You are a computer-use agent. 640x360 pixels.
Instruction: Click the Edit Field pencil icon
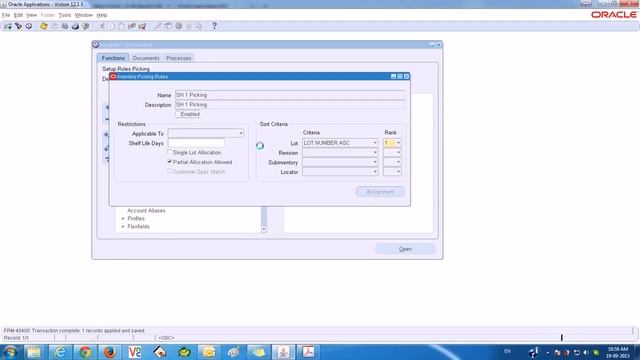coord(157,26)
